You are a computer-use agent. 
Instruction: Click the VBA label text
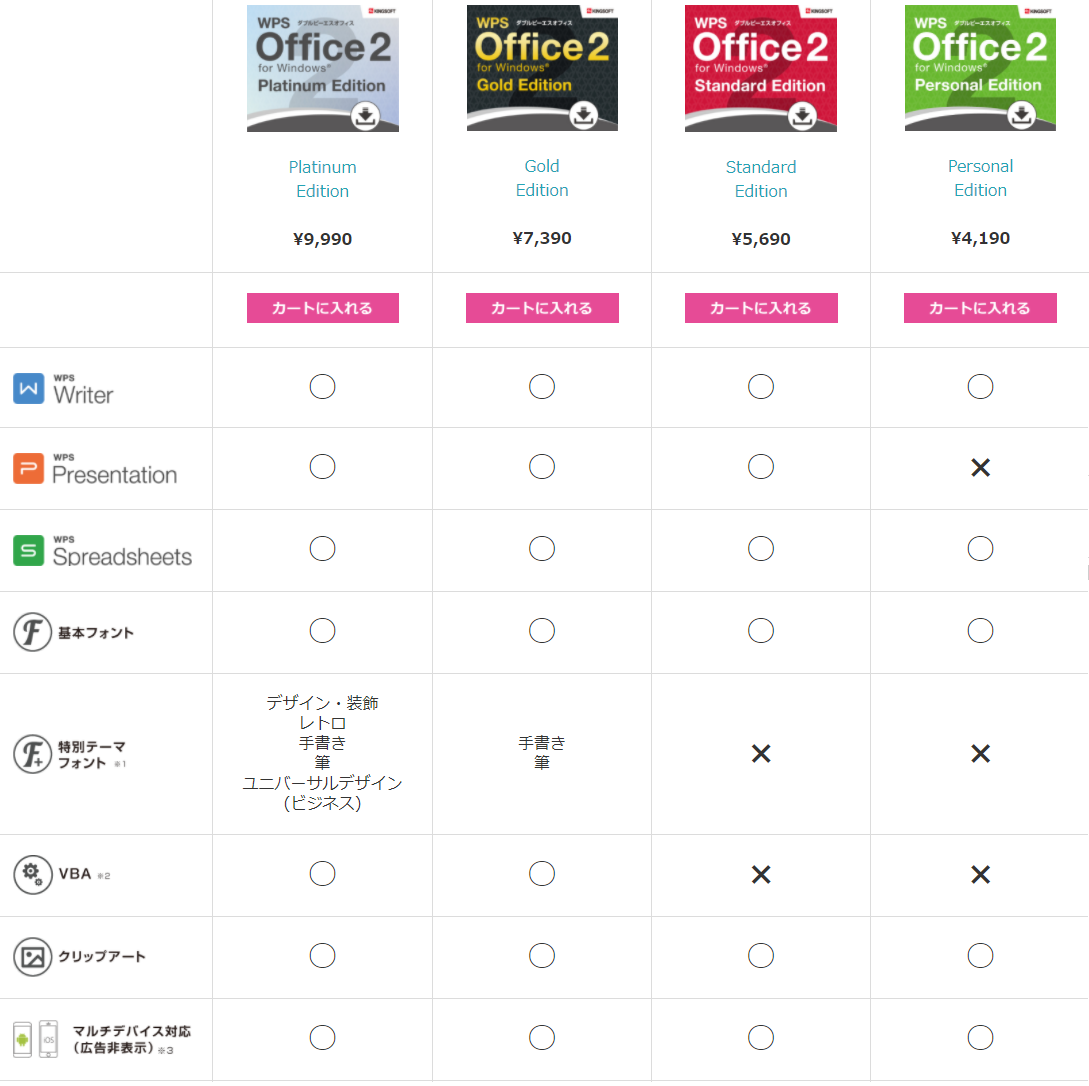75,874
